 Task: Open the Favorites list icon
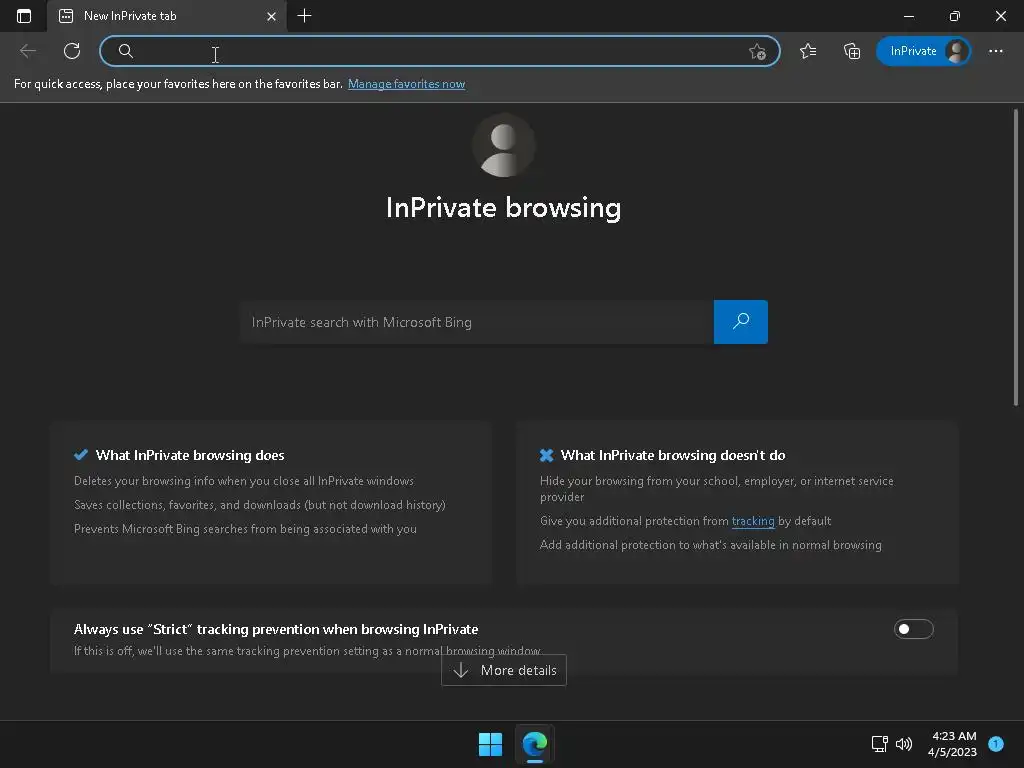808,51
